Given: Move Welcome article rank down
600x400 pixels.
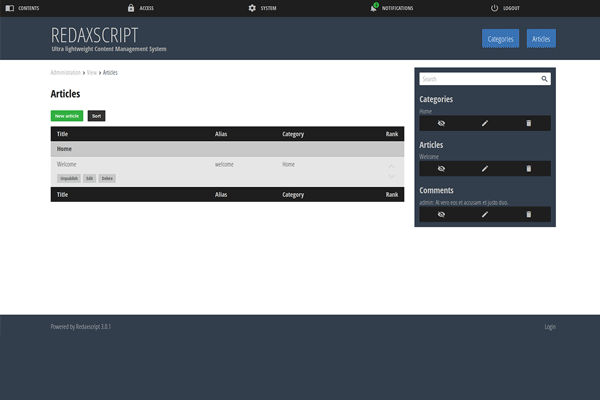Looking at the screenshot, I should [391, 176].
